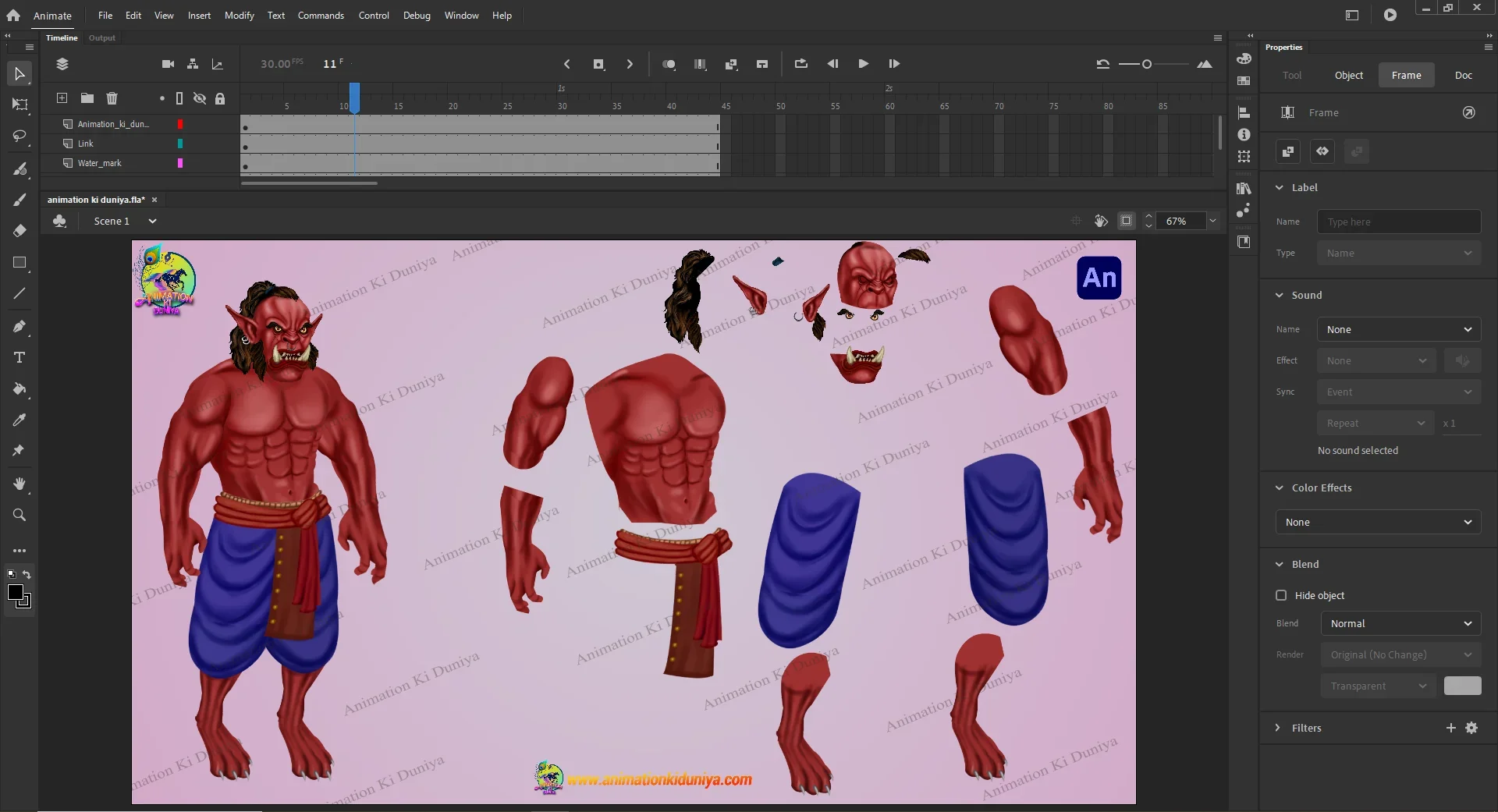Select the Paint Bucket tool
This screenshot has width=1498, height=812.
(20, 389)
